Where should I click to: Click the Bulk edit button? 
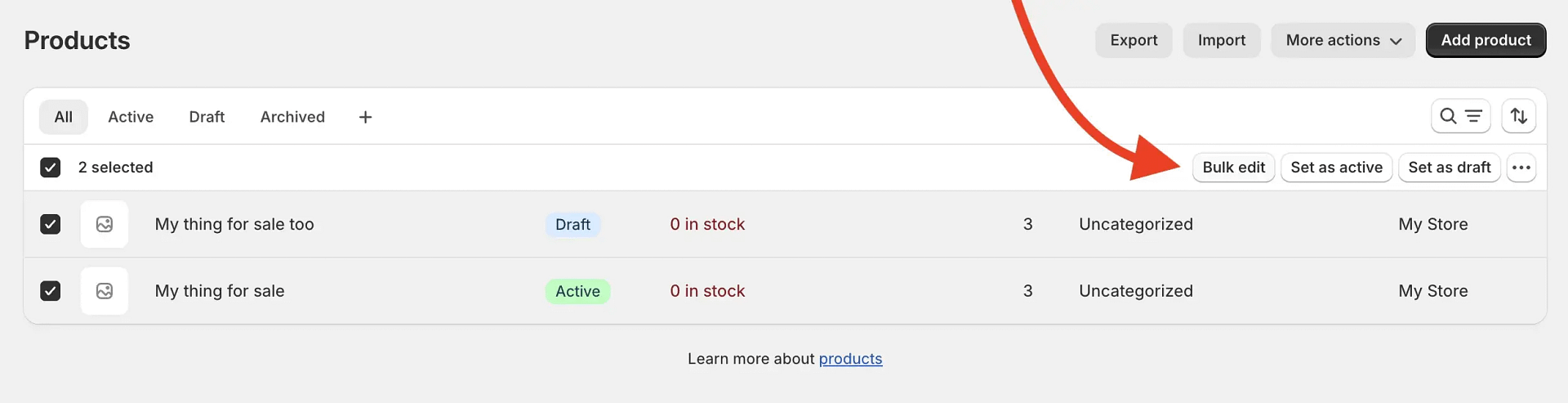point(1233,168)
